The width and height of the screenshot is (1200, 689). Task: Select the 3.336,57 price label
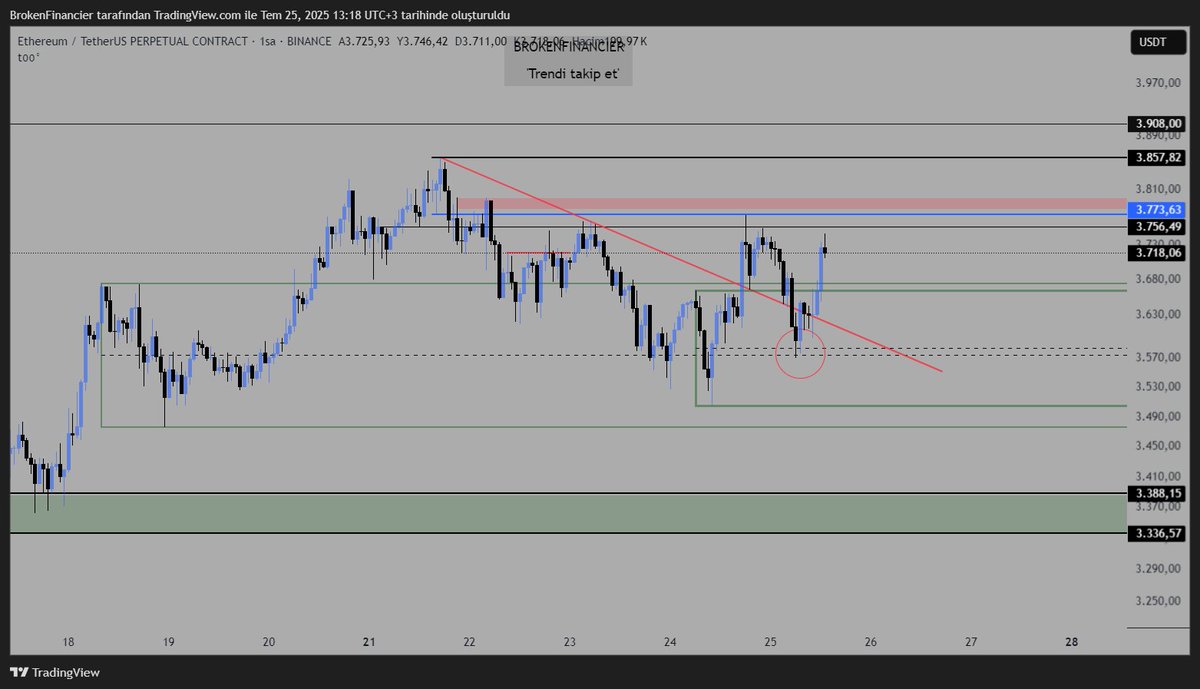click(1157, 533)
